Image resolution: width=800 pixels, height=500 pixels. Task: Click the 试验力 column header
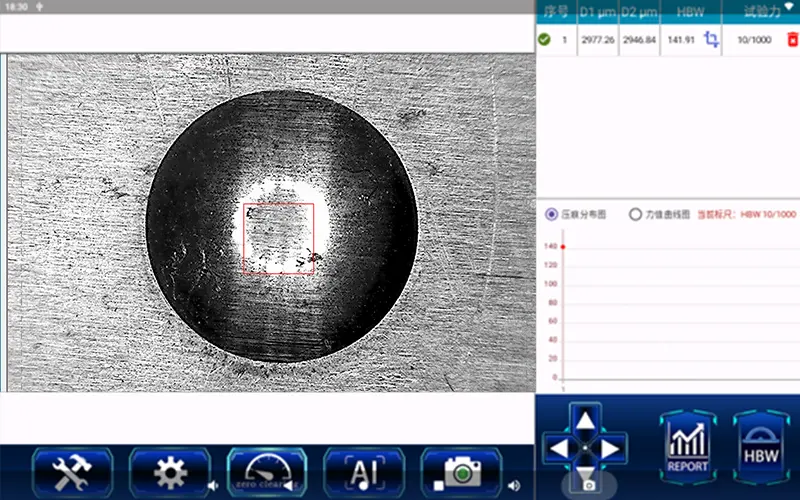pyautogui.click(x=764, y=12)
